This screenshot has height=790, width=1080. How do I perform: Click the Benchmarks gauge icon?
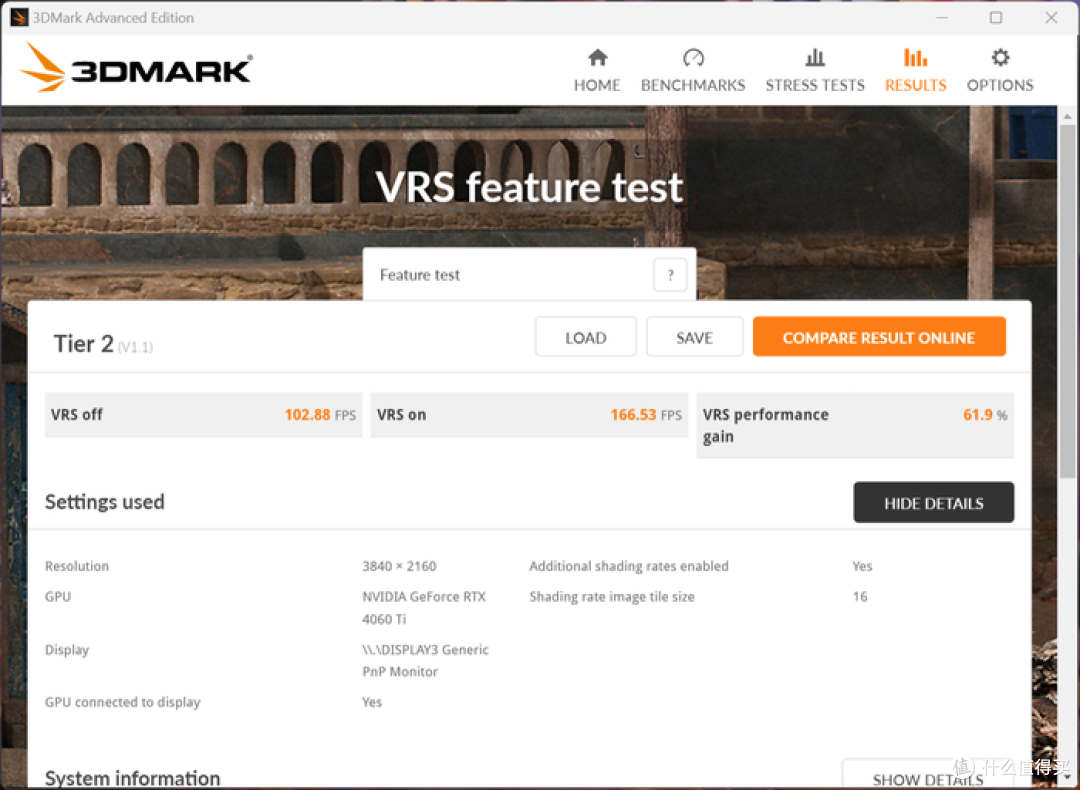(693, 57)
